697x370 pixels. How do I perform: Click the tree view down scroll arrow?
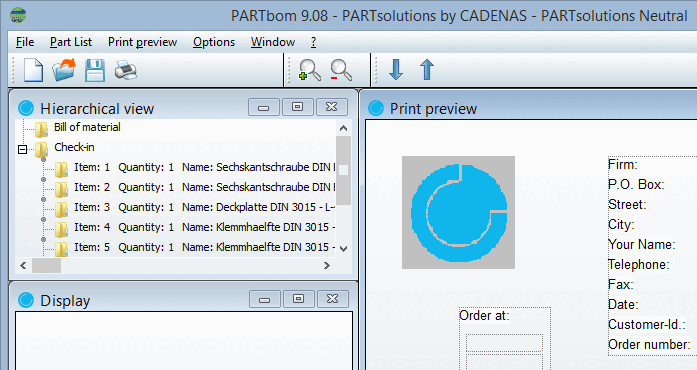coord(343,249)
